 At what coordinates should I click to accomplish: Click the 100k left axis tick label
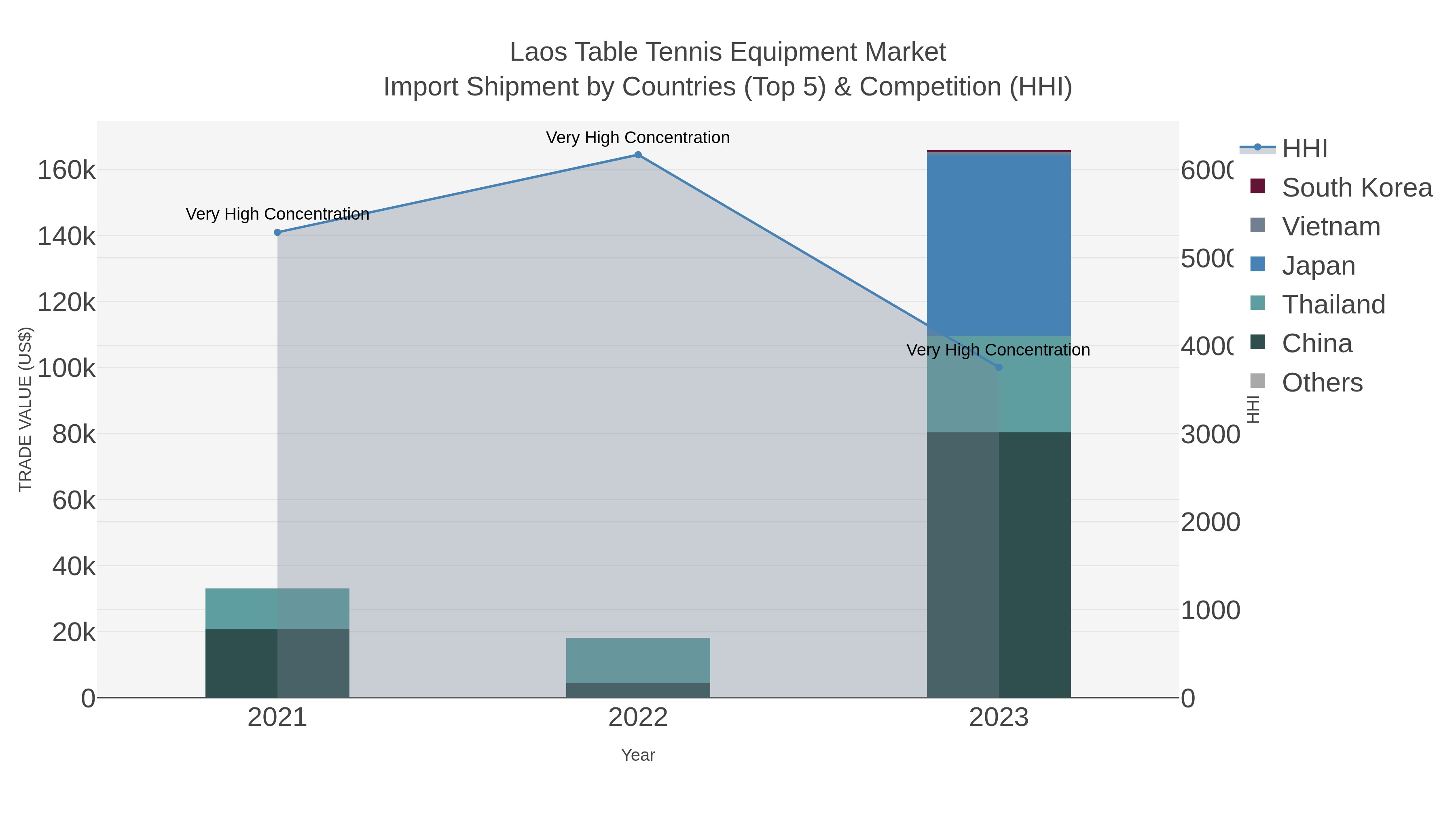point(66,368)
